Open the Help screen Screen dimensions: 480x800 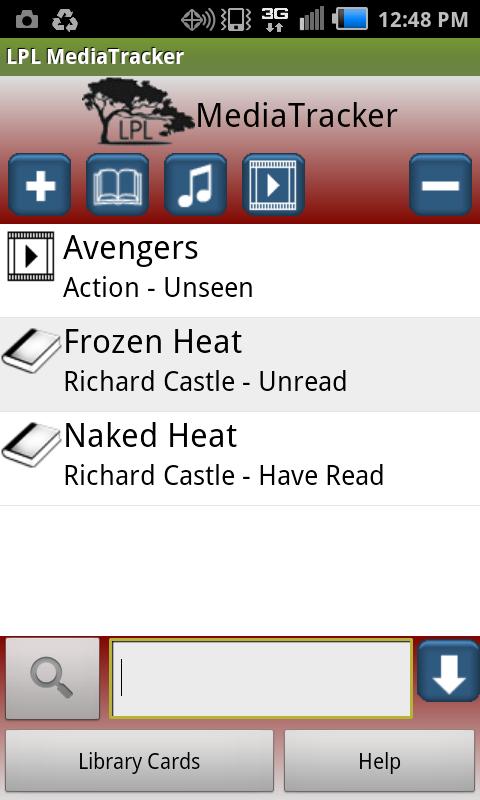click(x=380, y=761)
